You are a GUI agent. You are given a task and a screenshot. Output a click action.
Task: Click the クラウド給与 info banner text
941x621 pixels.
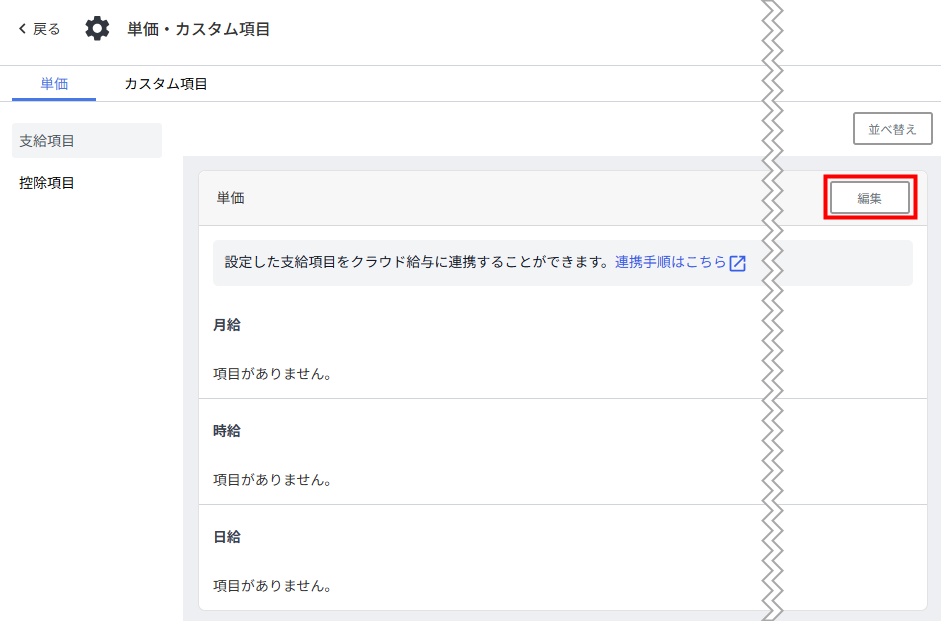pyautogui.click(x=416, y=262)
